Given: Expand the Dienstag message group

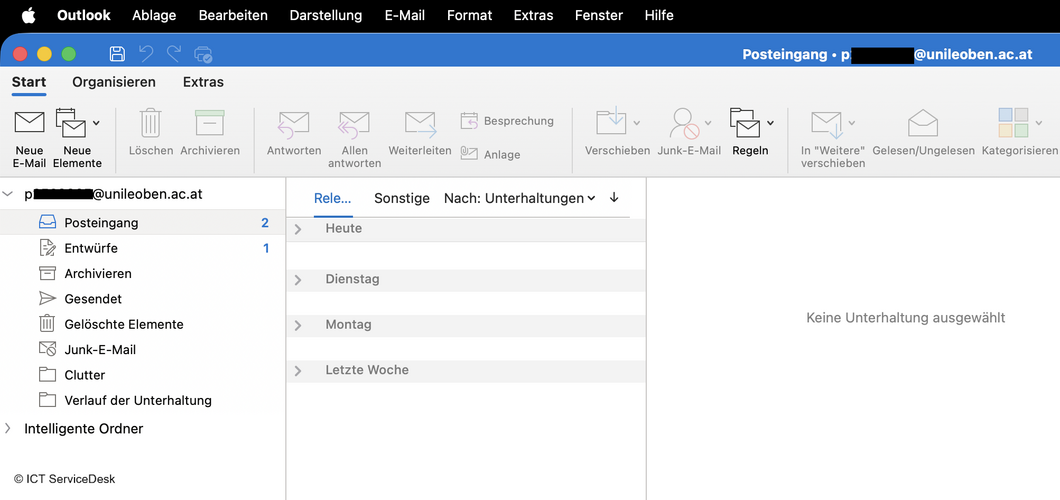Looking at the screenshot, I should pos(298,280).
